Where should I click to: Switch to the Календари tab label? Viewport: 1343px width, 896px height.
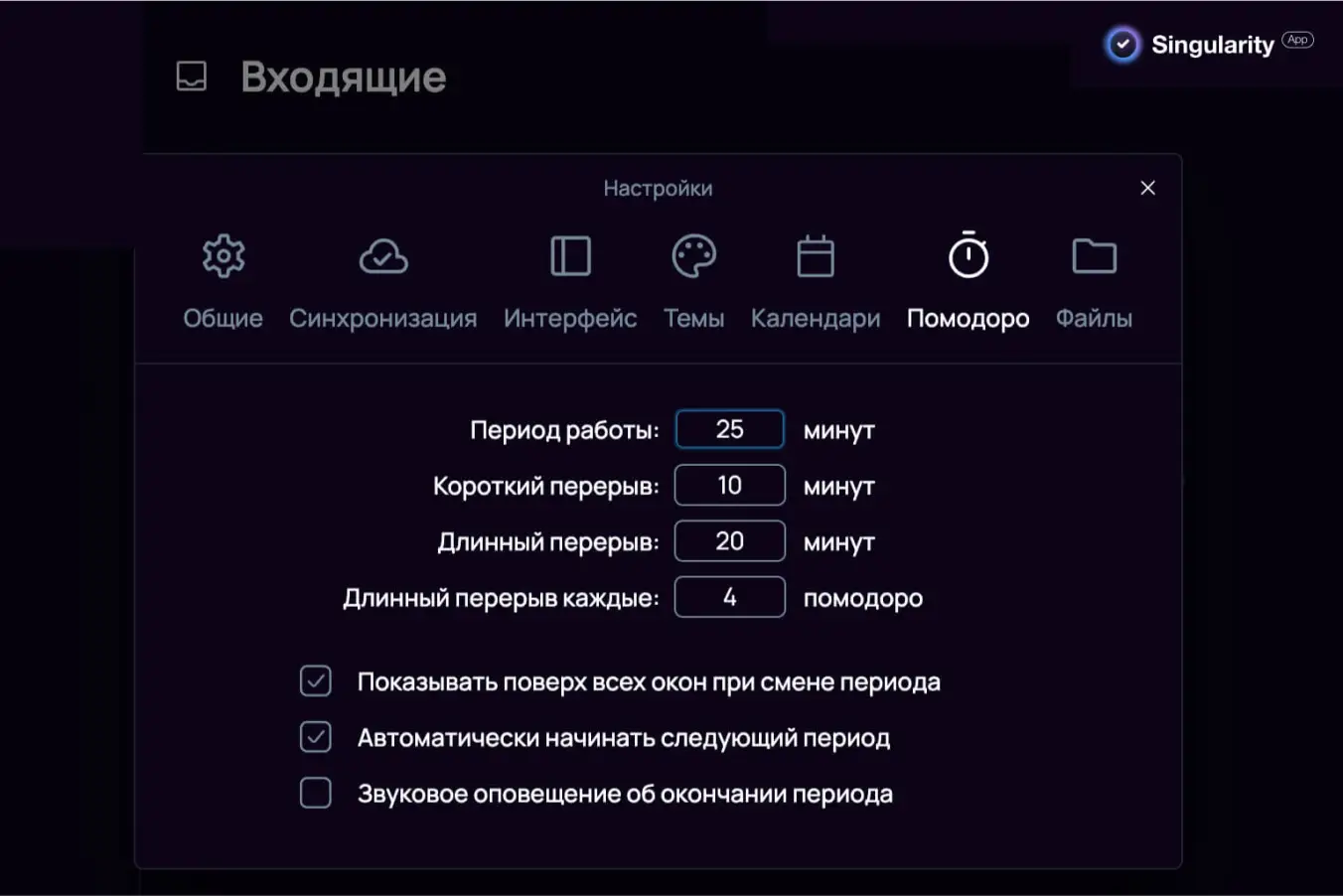click(x=816, y=318)
